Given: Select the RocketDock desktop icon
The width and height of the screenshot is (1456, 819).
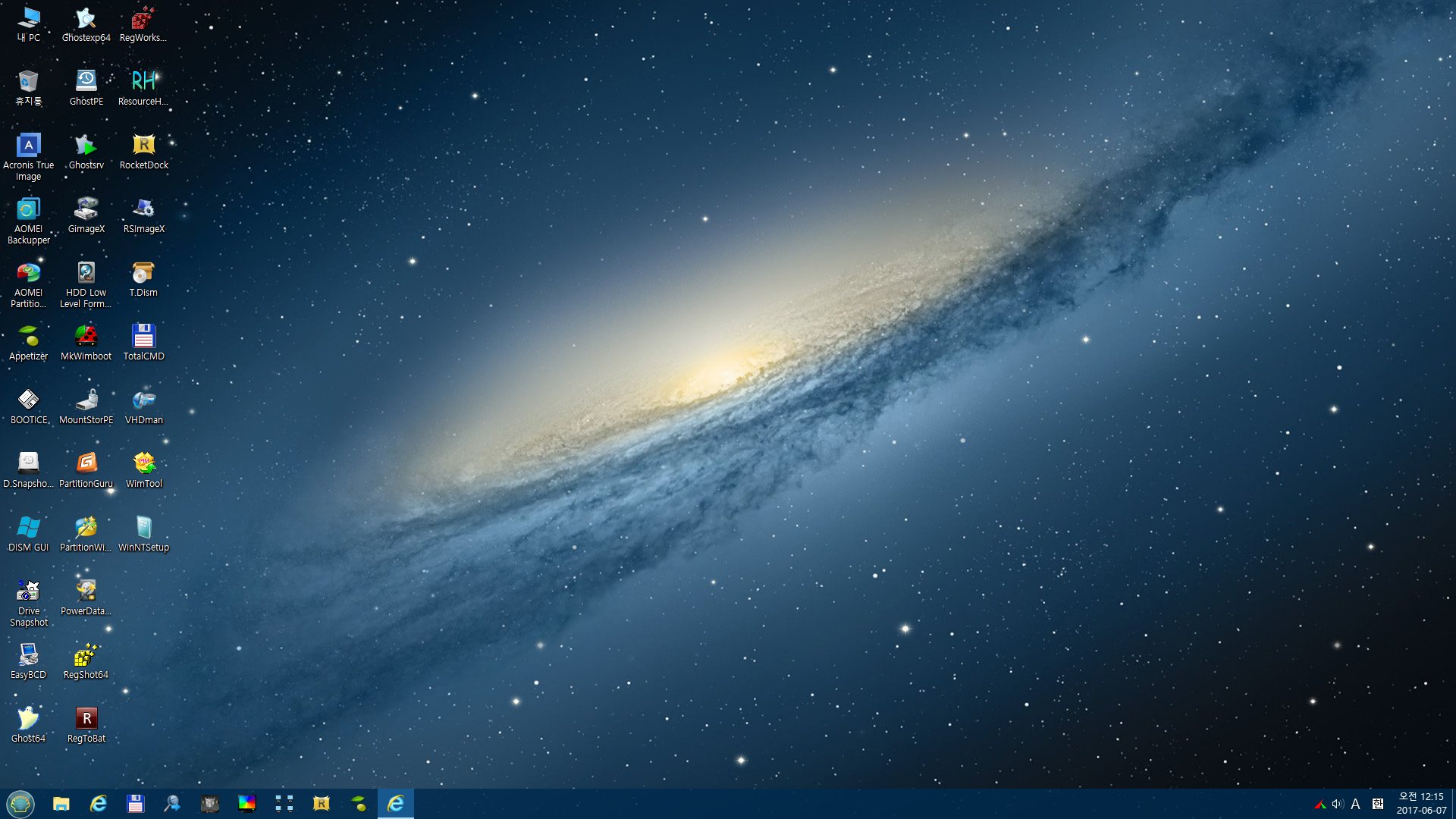Looking at the screenshot, I should (144, 152).
